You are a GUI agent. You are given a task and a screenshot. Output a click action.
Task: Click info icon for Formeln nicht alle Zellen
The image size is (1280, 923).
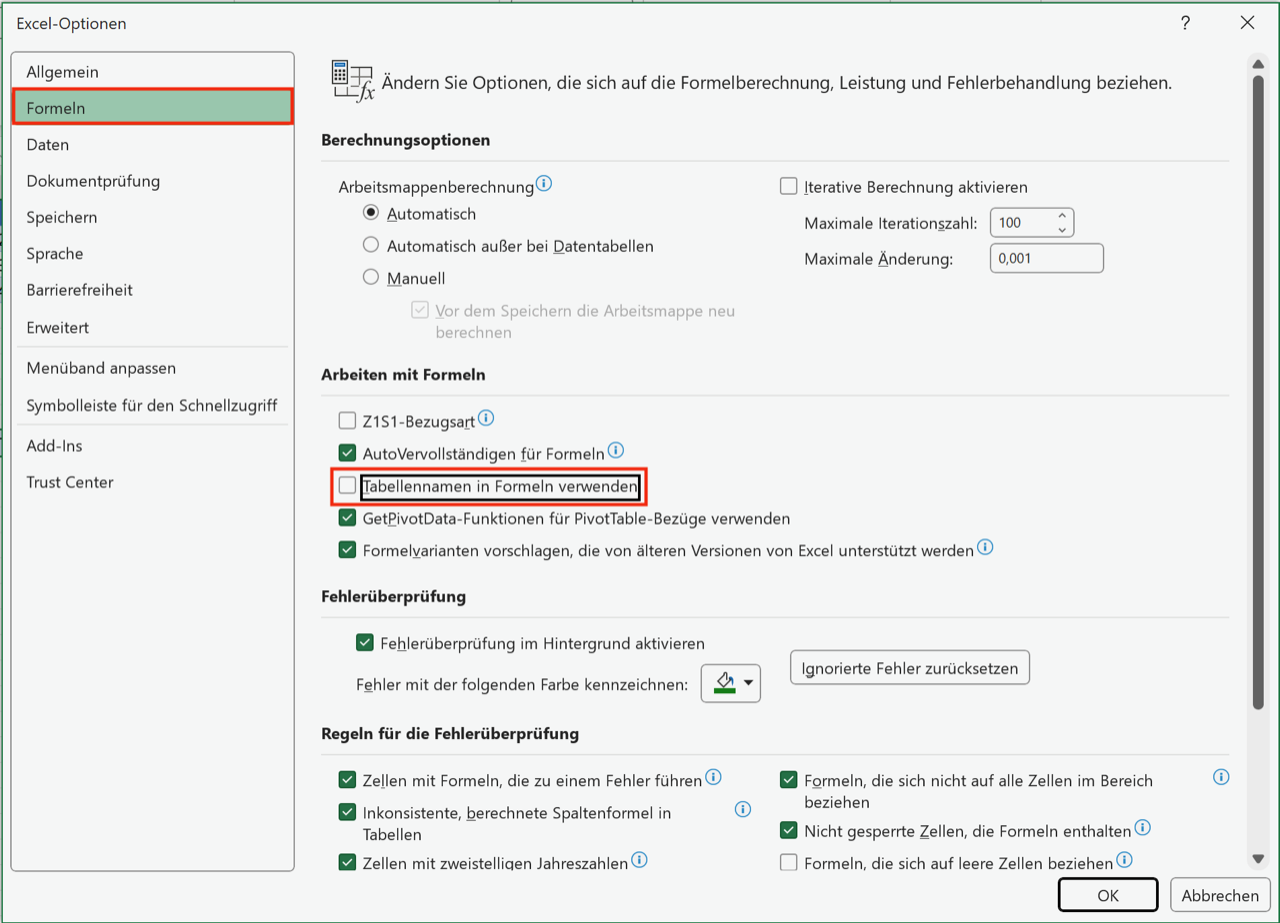[1221, 777]
